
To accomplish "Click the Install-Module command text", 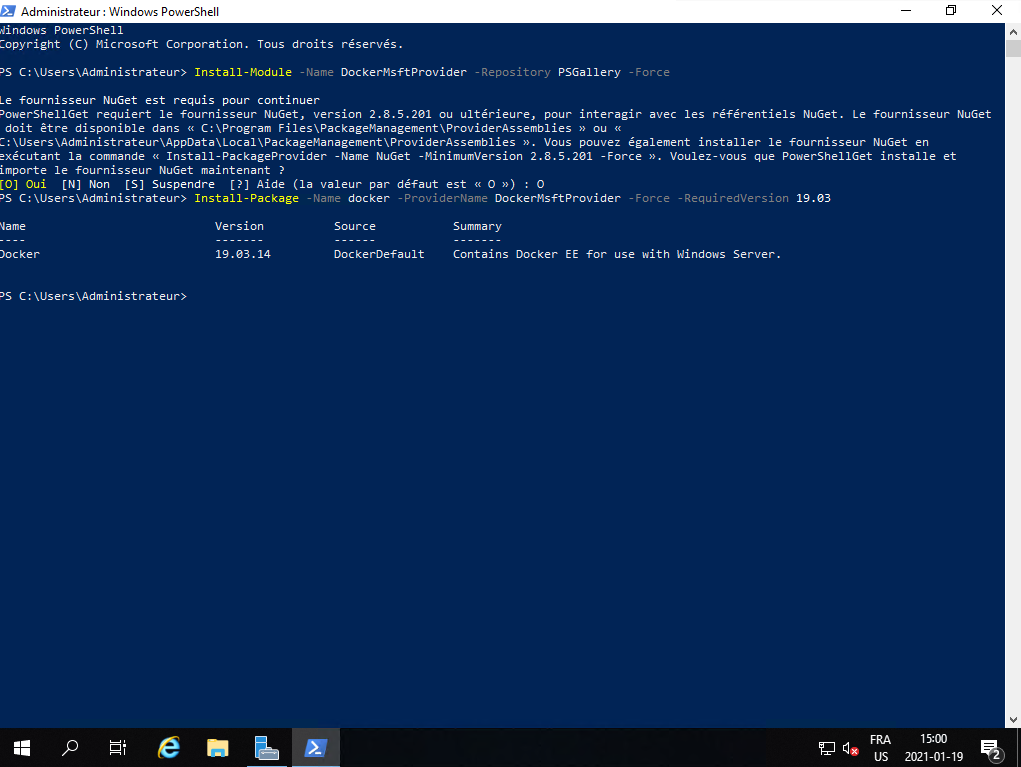I will coord(243,72).
